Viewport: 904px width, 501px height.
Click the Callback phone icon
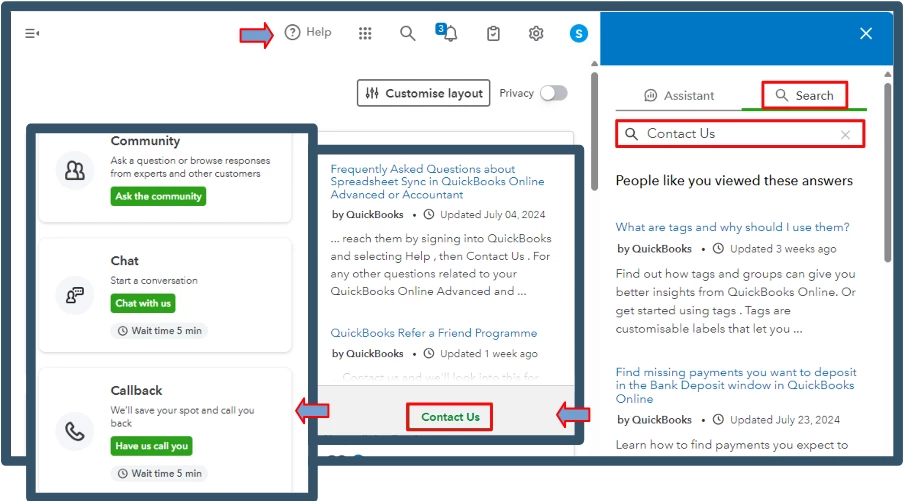tap(75, 431)
